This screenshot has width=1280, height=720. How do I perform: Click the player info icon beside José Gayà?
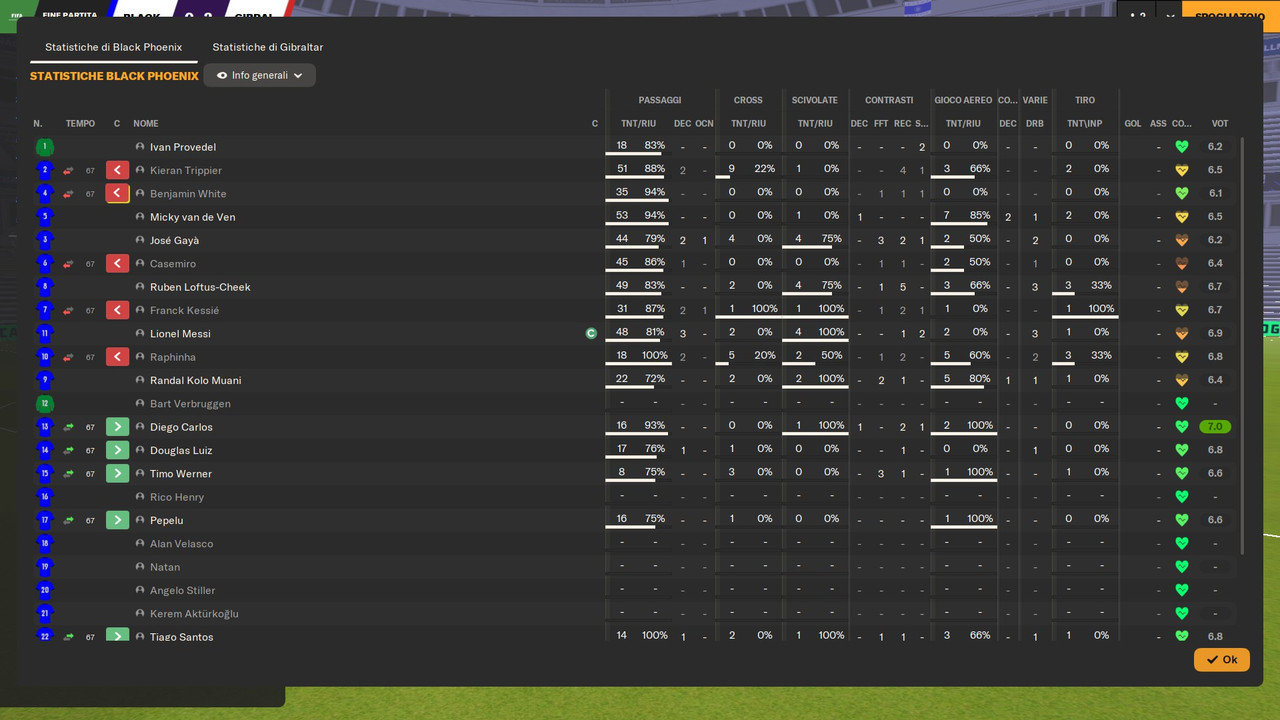[x=140, y=240]
